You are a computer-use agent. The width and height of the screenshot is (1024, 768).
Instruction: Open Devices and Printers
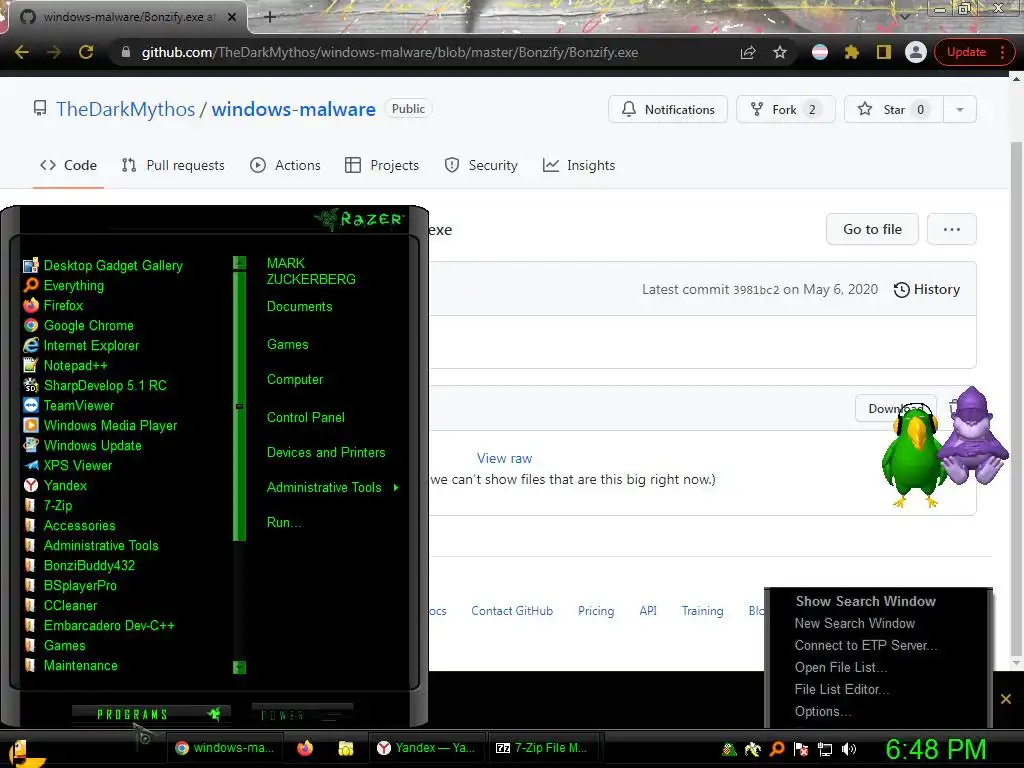pyautogui.click(x=326, y=453)
